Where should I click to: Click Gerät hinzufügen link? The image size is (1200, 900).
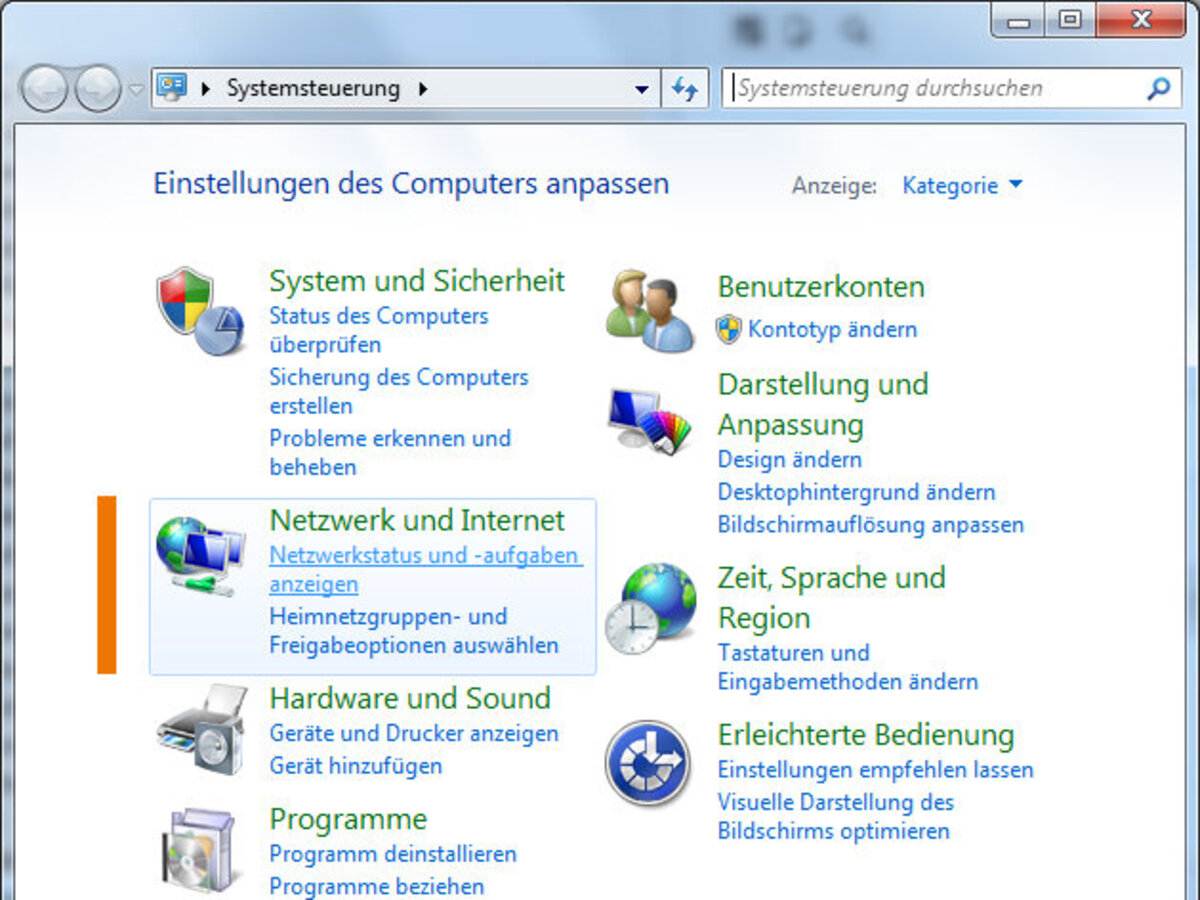click(x=355, y=766)
